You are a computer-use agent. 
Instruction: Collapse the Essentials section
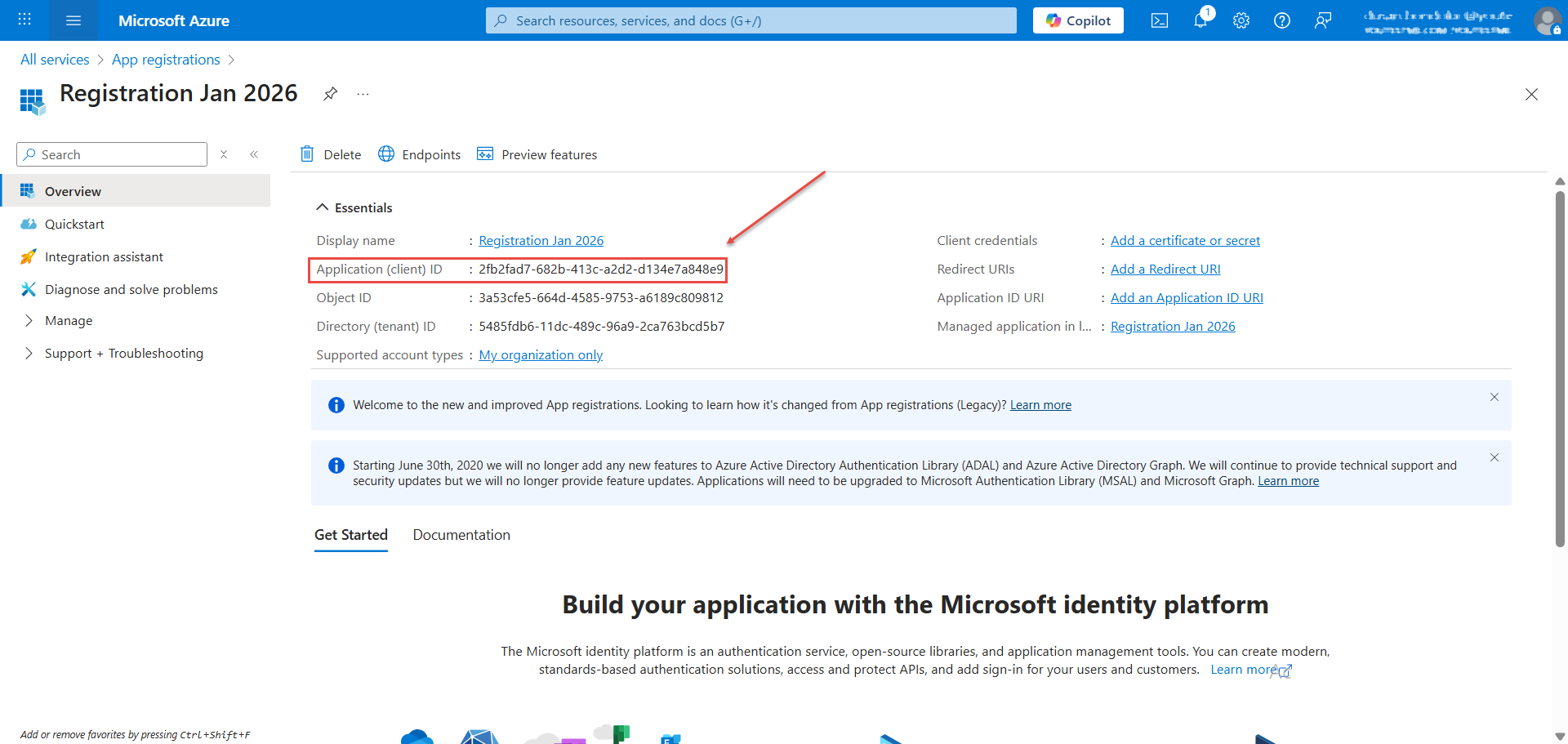[x=323, y=207]
